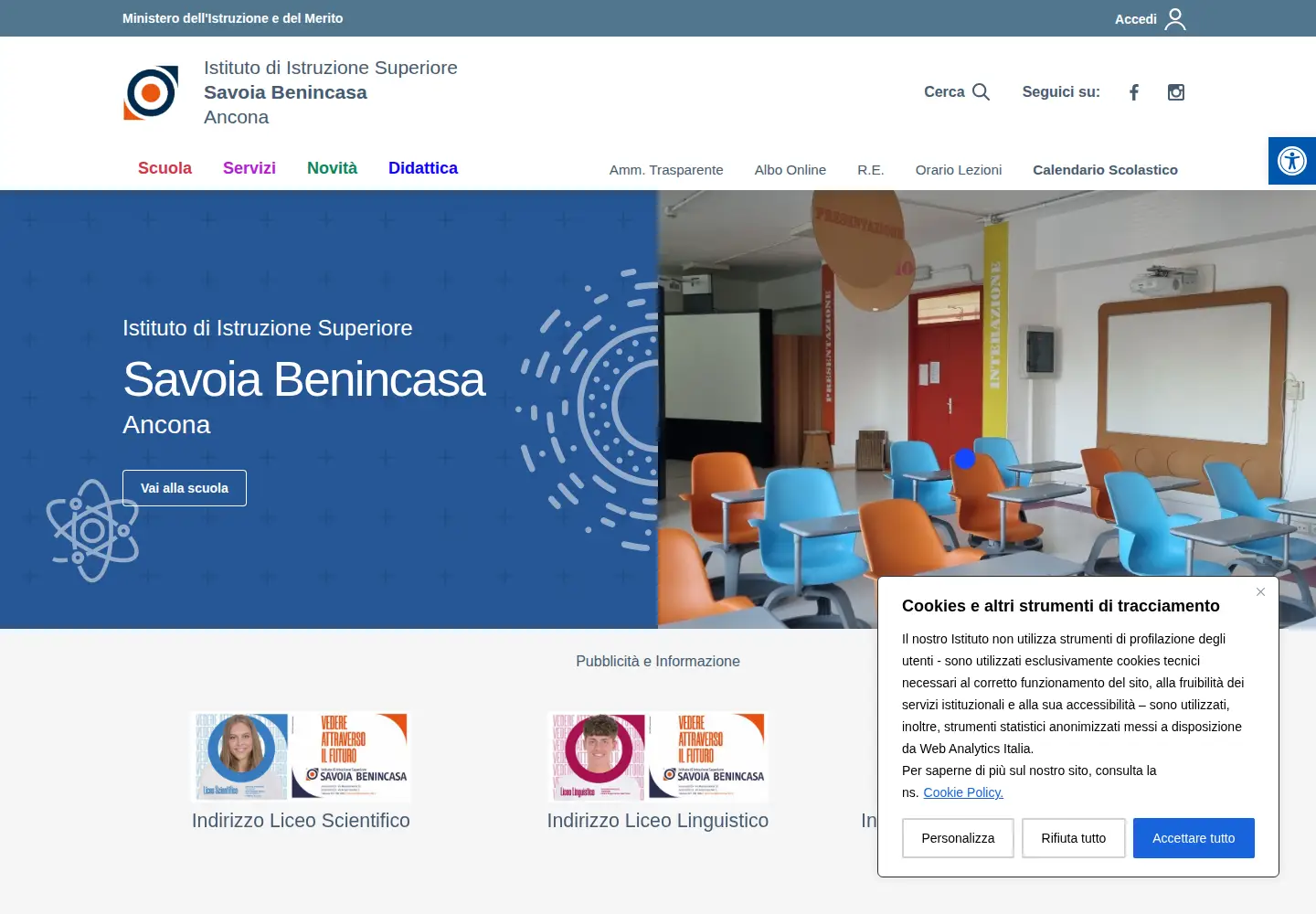Open the Servizi menu
Screen dimensions: 1316x914
click(x=249, y=168)
